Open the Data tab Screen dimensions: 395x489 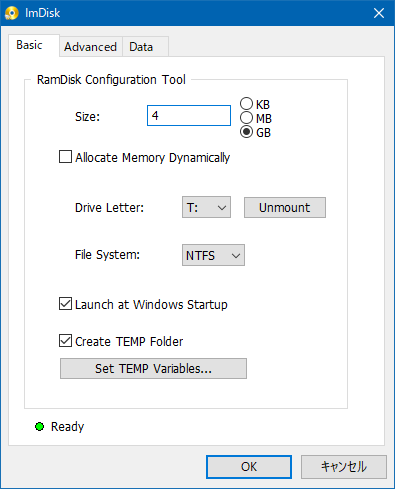click(x=145, y=47)
